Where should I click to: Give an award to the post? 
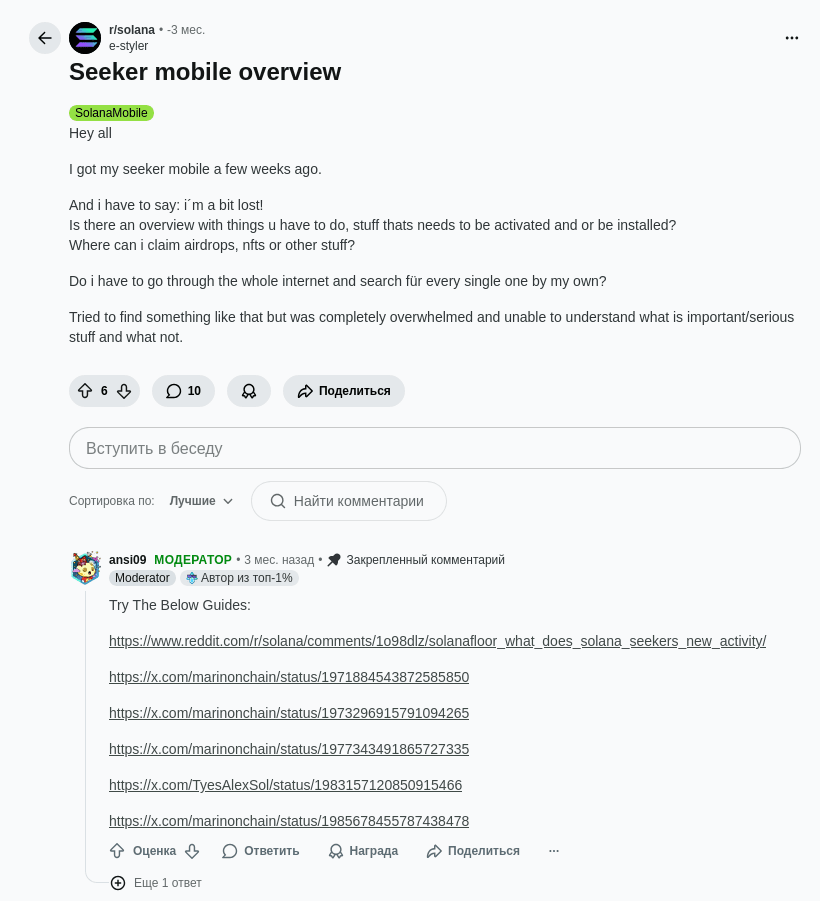click(249, 391)
